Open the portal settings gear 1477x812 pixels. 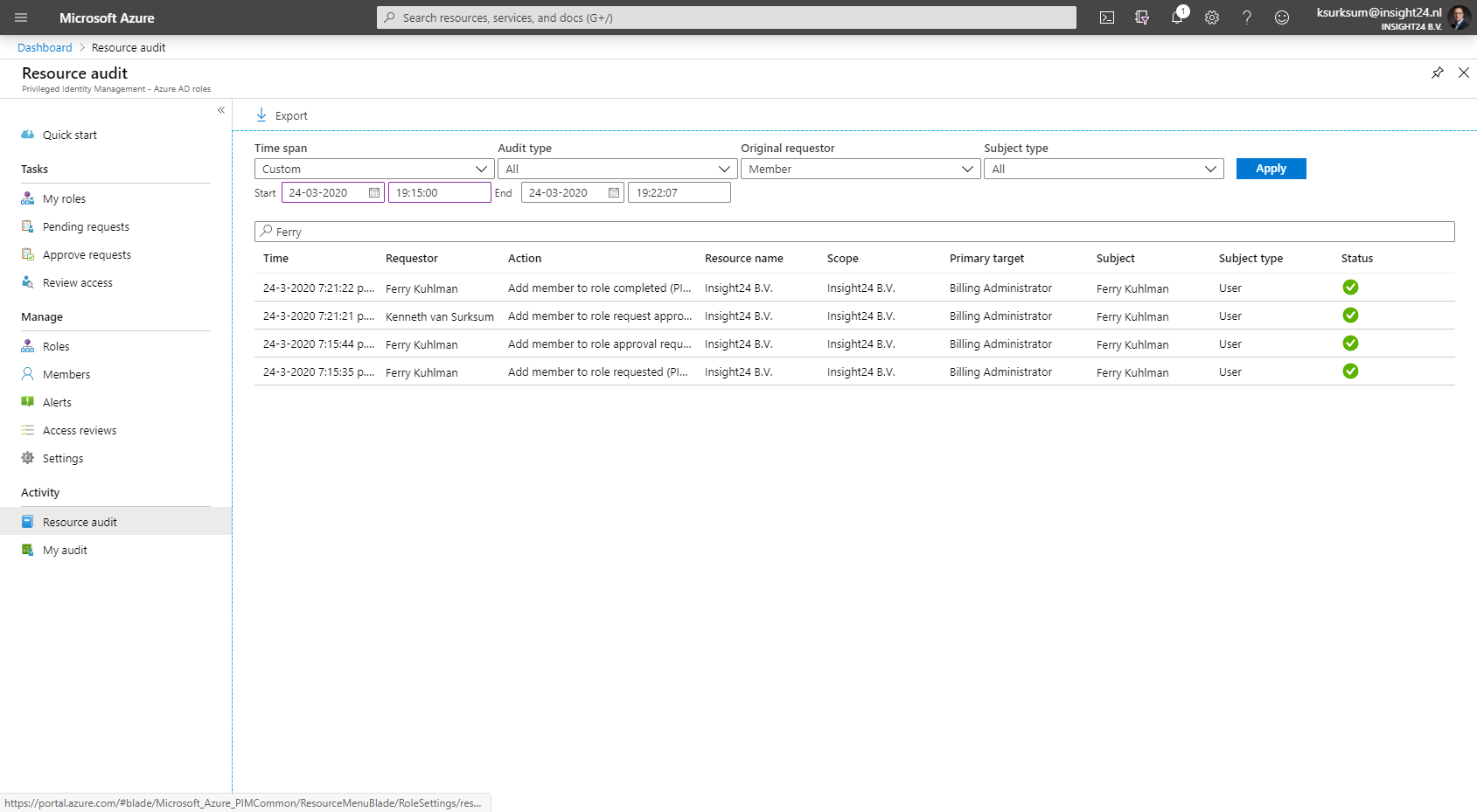(x=1211, y=17)
